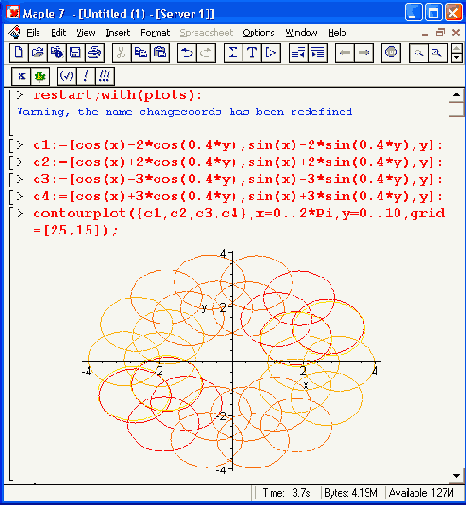
Task: Toggle the x standard math notation button
Action: tap(21, 76)
